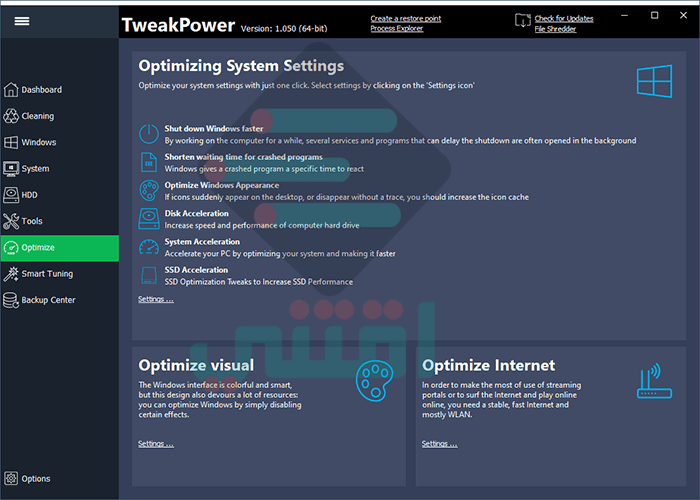700x500 pixels.
Task: Close the TweakPower window
Action: click(683, 16)
